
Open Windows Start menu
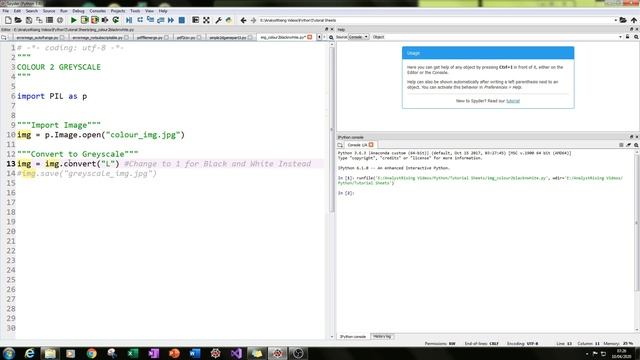9,353
